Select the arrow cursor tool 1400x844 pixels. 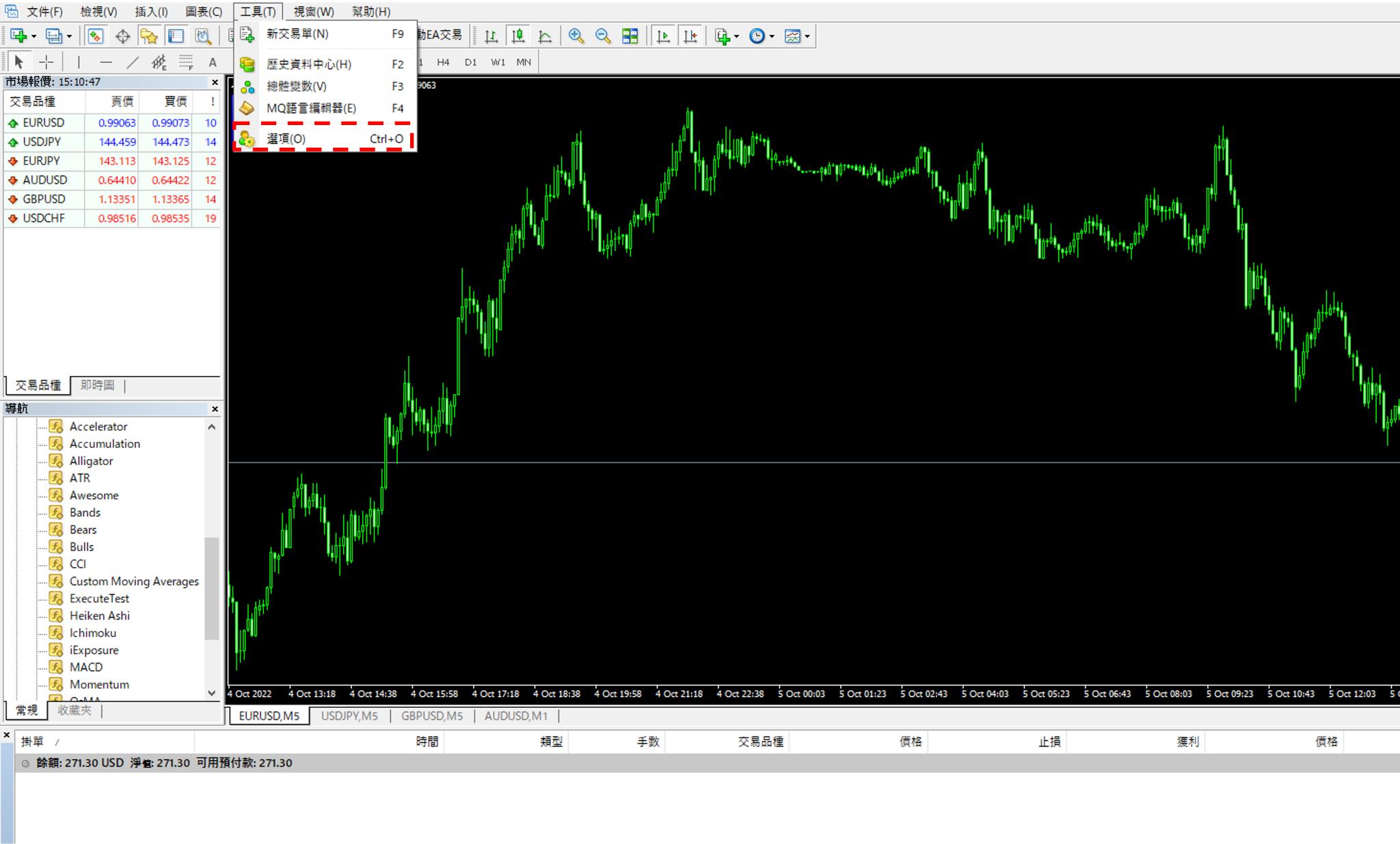(19, 62)
